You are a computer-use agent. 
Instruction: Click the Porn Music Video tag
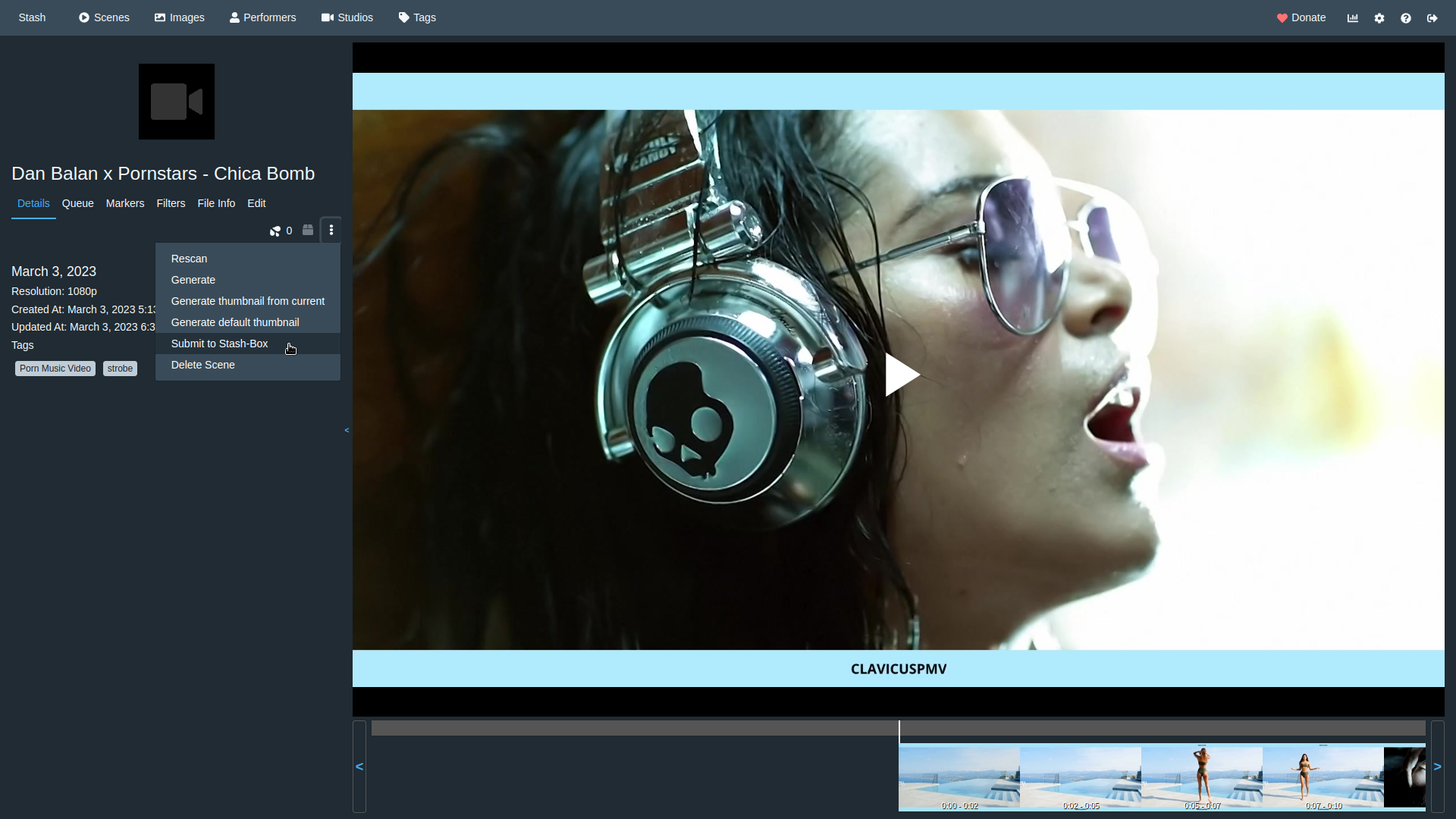tap(55, 369)
